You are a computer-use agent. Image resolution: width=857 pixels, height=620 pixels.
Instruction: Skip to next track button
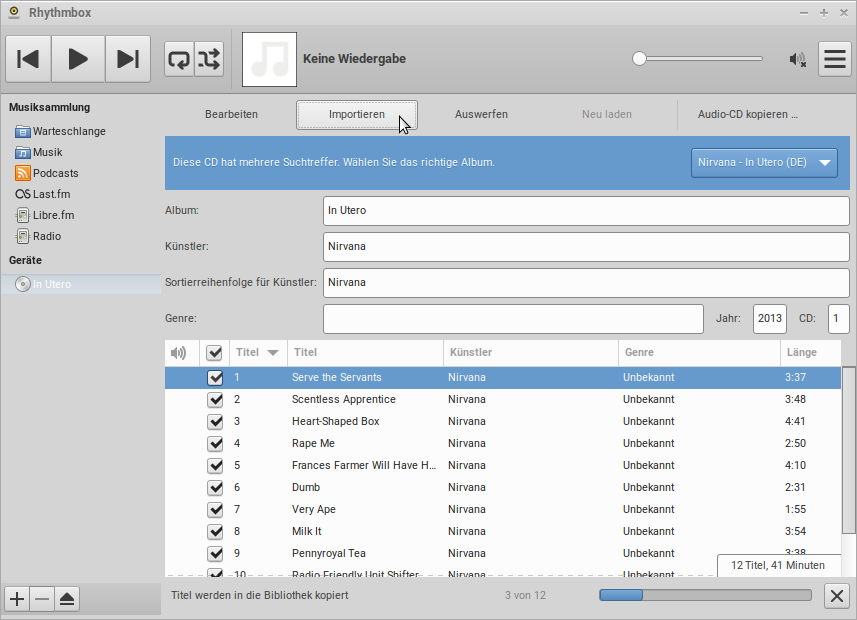pyautogui.click(x=128, y=59)
